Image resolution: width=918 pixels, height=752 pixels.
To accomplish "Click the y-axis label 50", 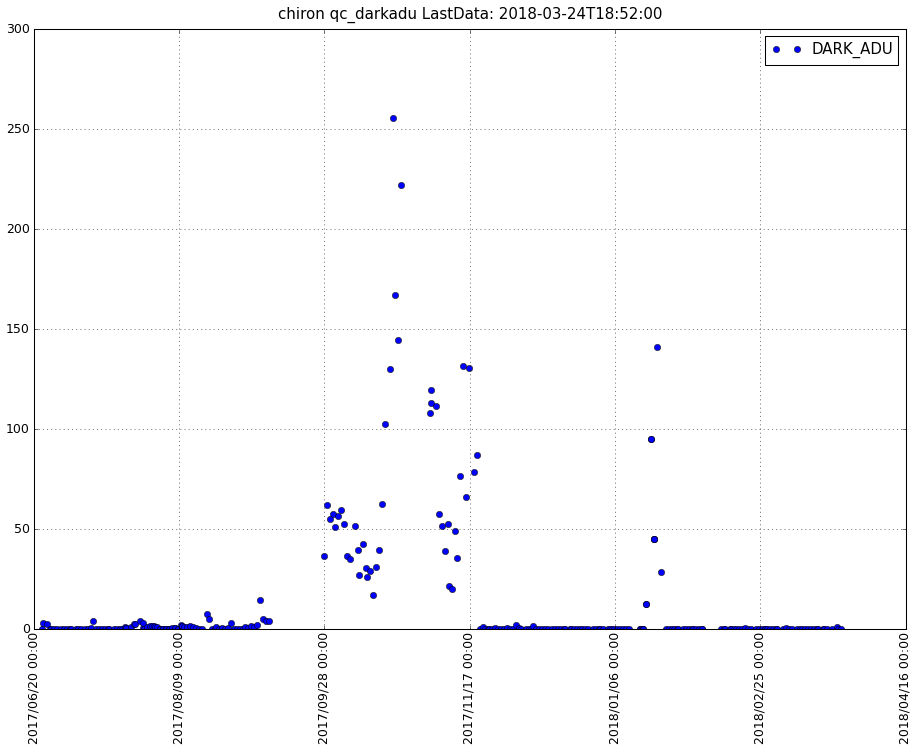I will point(22,529).
